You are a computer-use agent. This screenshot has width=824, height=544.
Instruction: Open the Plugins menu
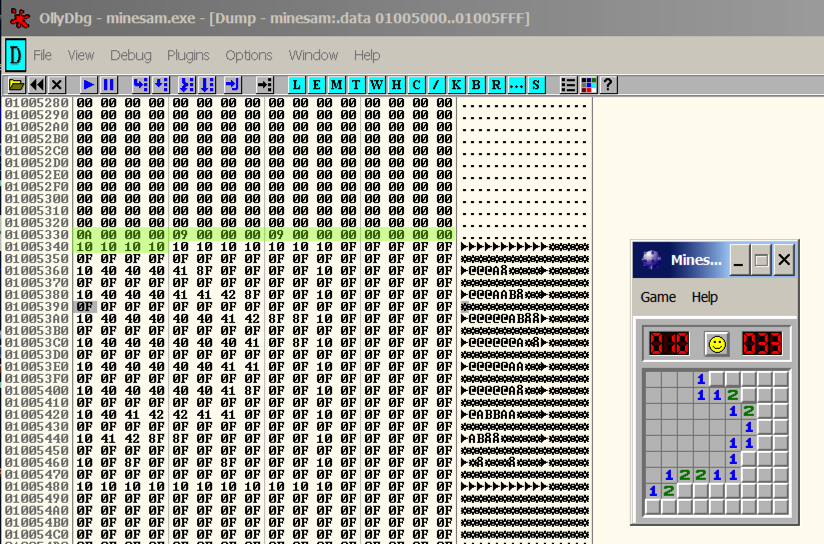[188, 55]
